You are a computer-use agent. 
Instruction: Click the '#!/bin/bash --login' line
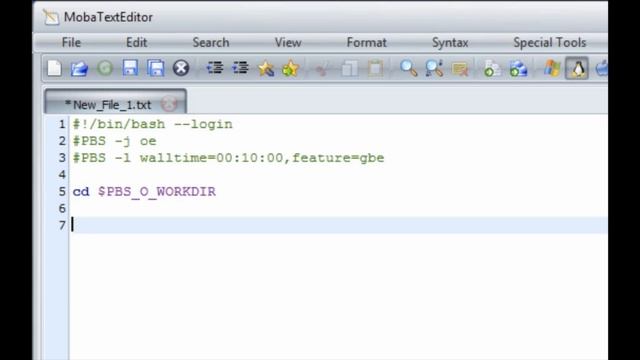tap(152, 124)
